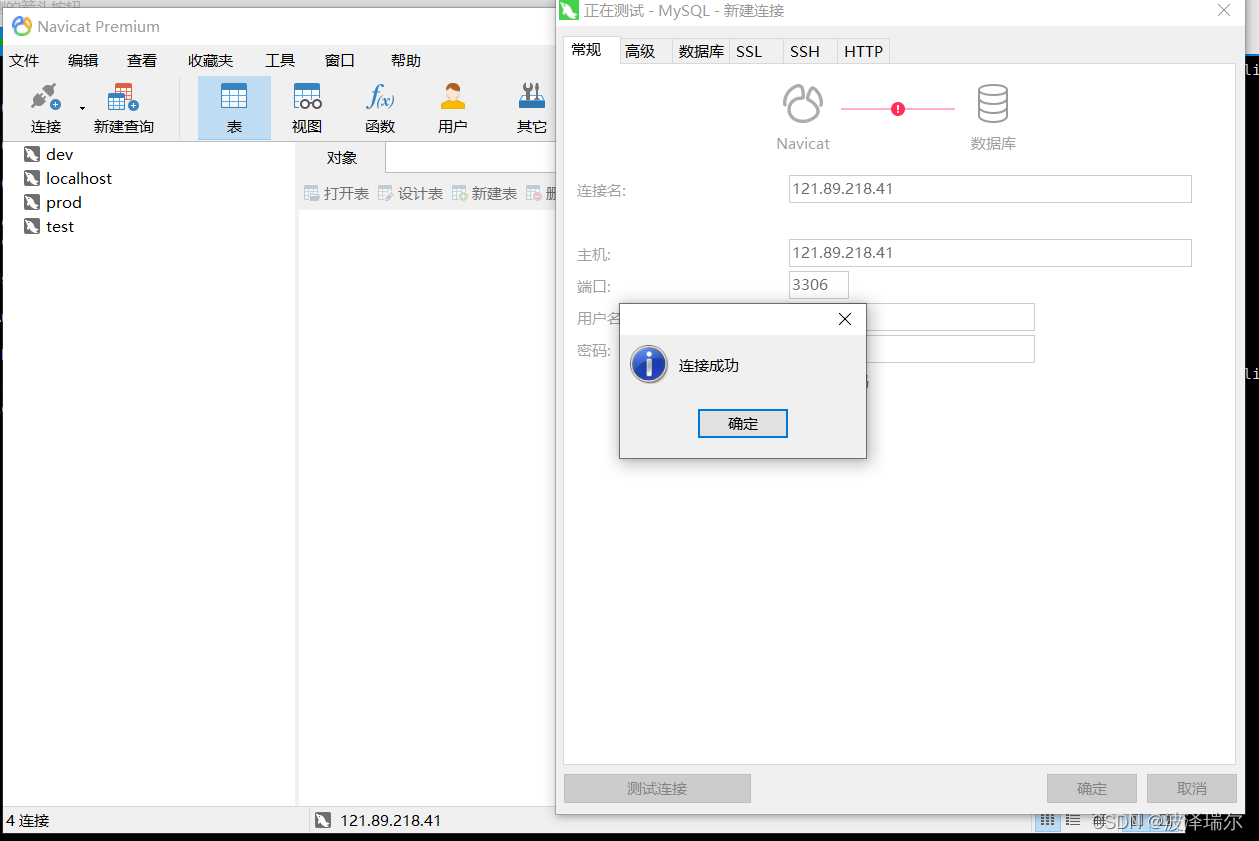Click the 密码 (Password) input field
The width and height of the screenshot is (1259, 841).
click(950, 349)
